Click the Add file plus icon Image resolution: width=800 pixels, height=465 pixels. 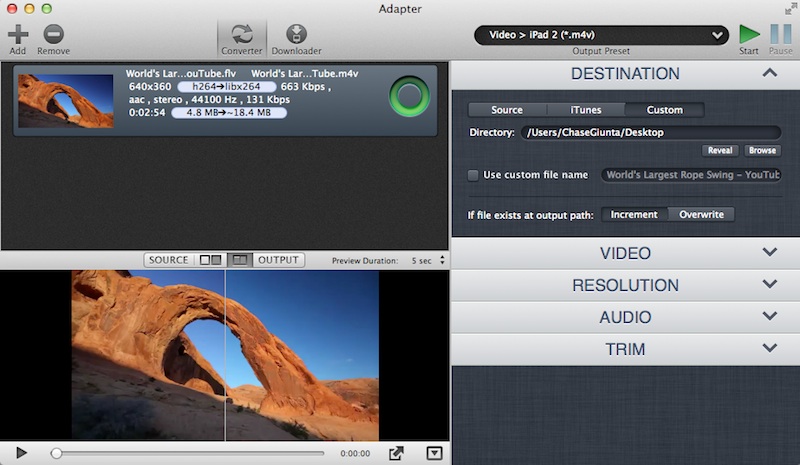tap(17, 33)
